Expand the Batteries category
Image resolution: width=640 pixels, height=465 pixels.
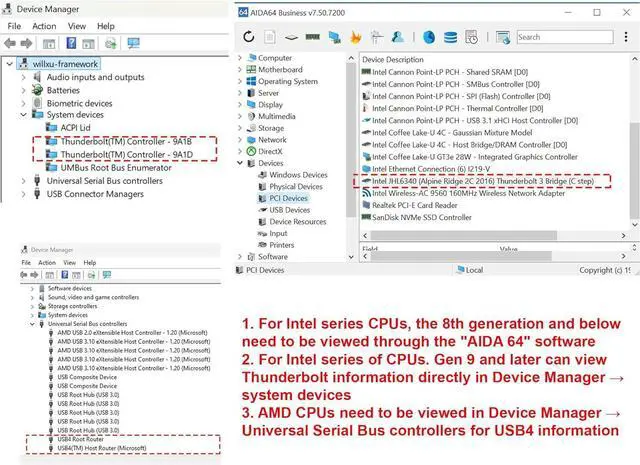coord(24,90)
